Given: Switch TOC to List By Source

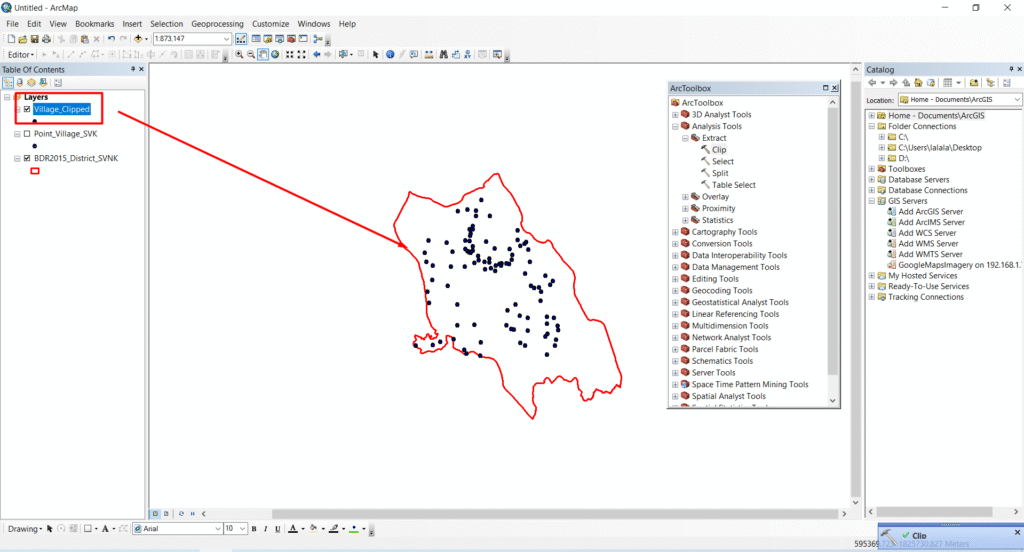Looking at the screenshot, I should 20,83.
